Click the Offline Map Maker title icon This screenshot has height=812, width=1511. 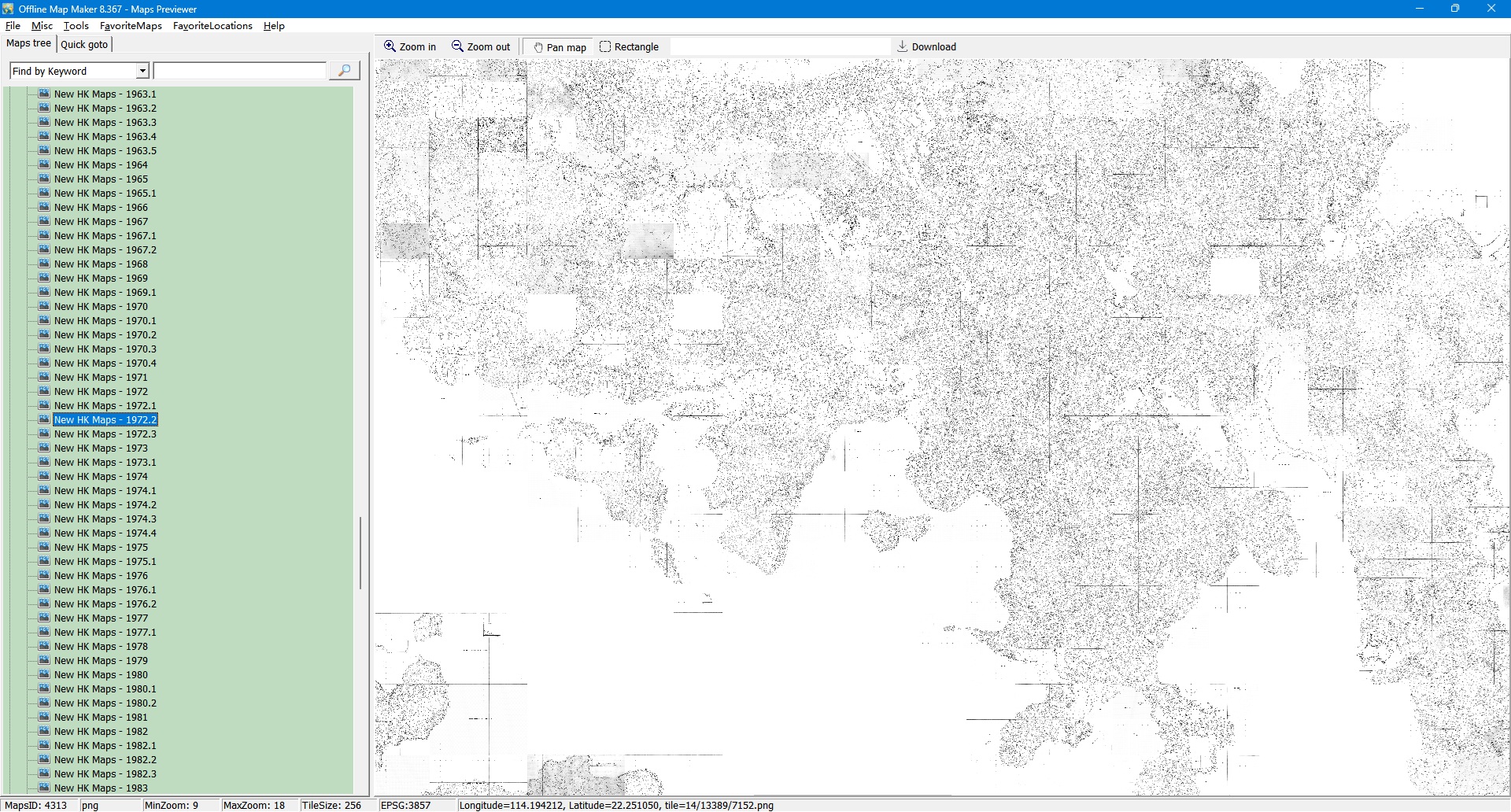8,9
